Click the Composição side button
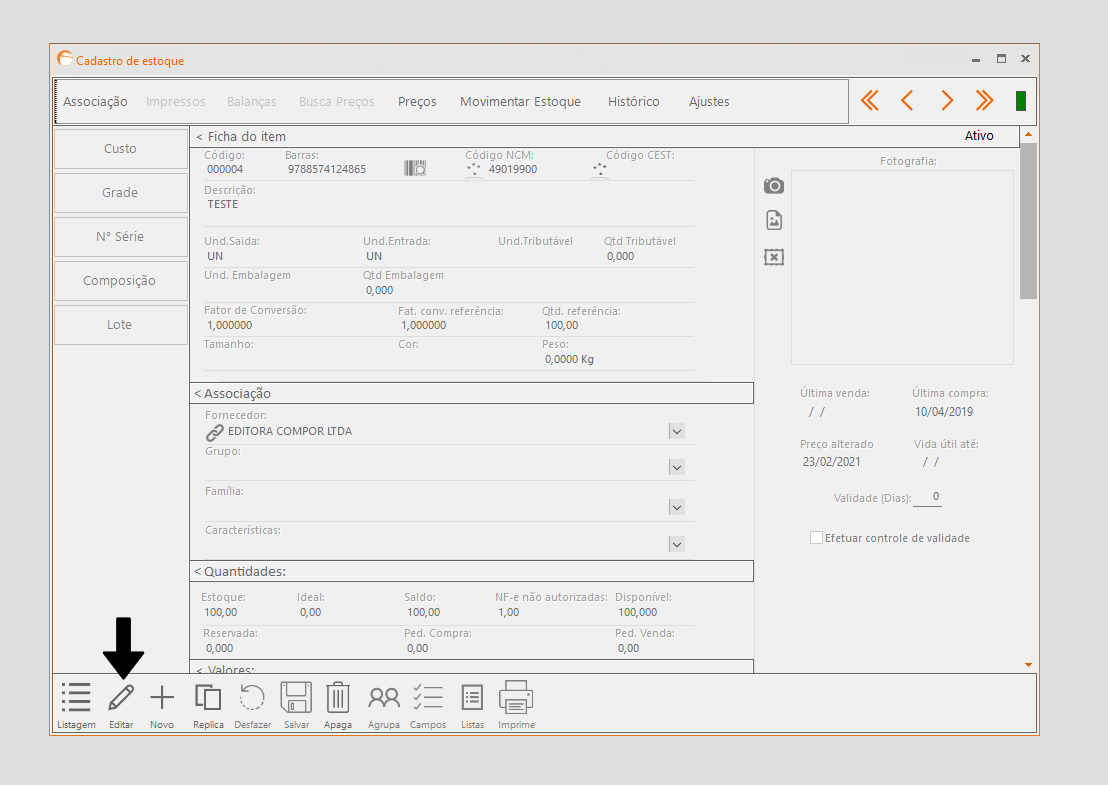The width and height of the screenshot is (1108, 785). point(120,281)
